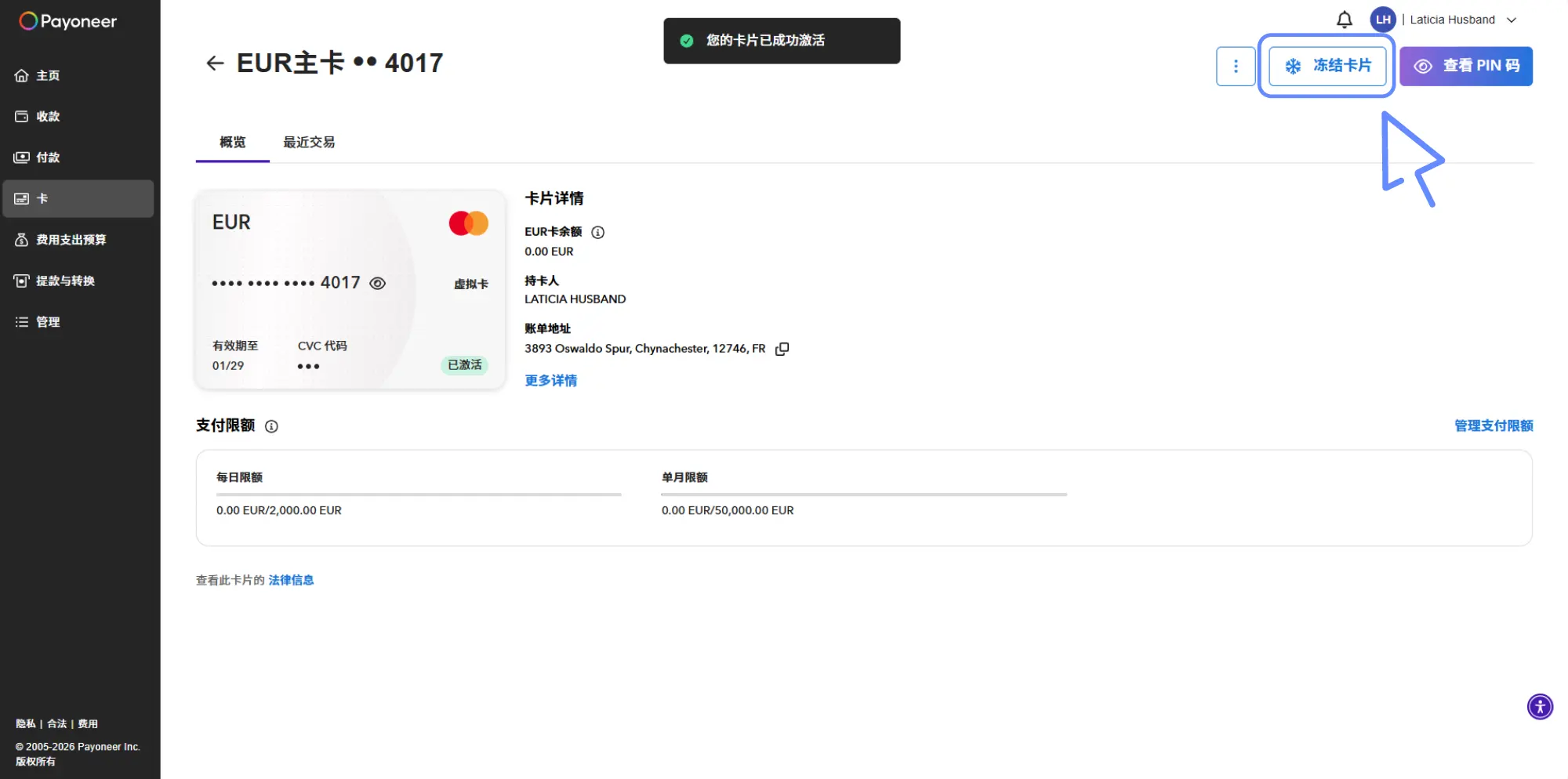Open the 更多详情 link
Screen dimensions: 1568x779
pos(551,381)
